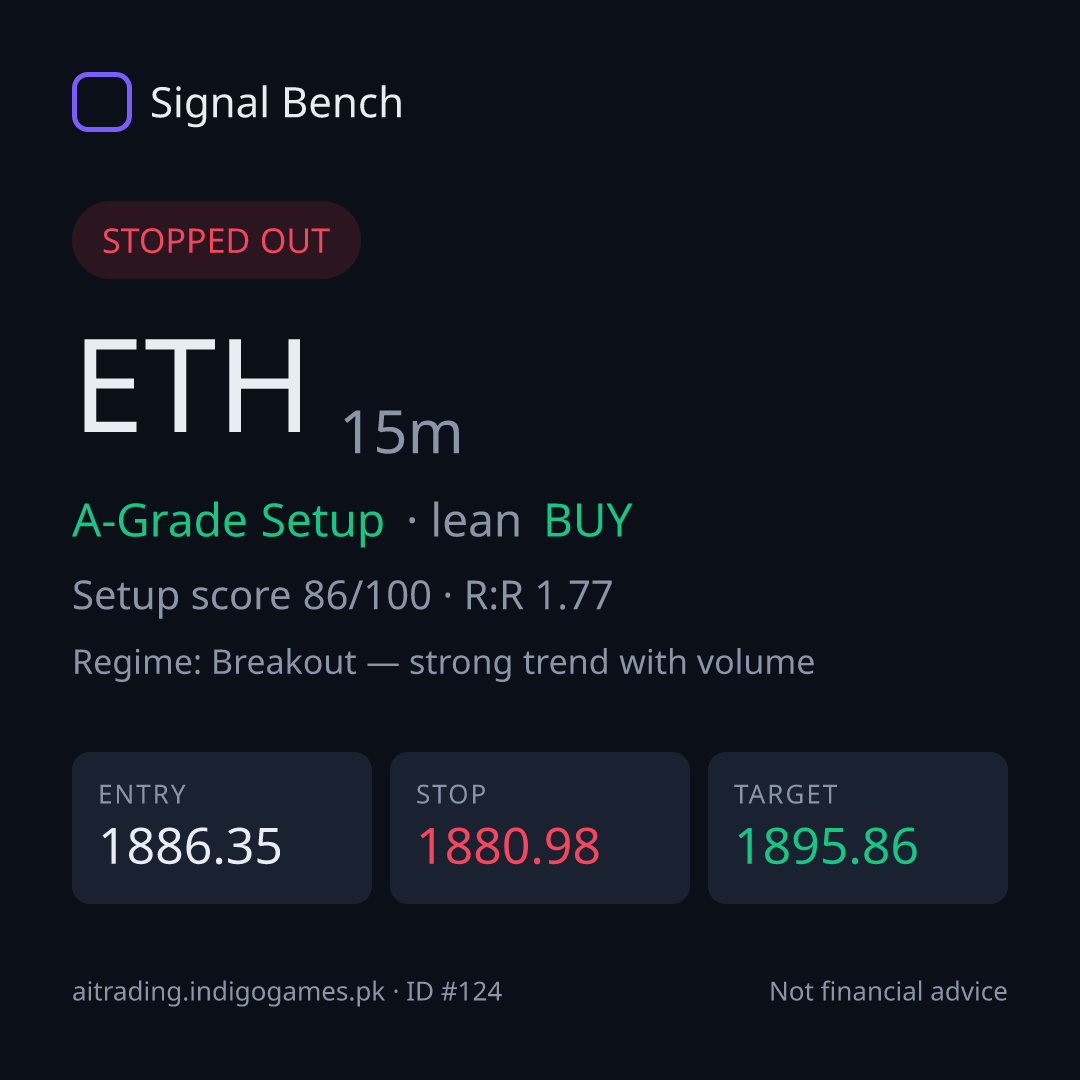Image resolution: width=1080 pixels, height=1080 pixels.
Task: Click the entry value 1886.35
Action: [x=191, y=846]
